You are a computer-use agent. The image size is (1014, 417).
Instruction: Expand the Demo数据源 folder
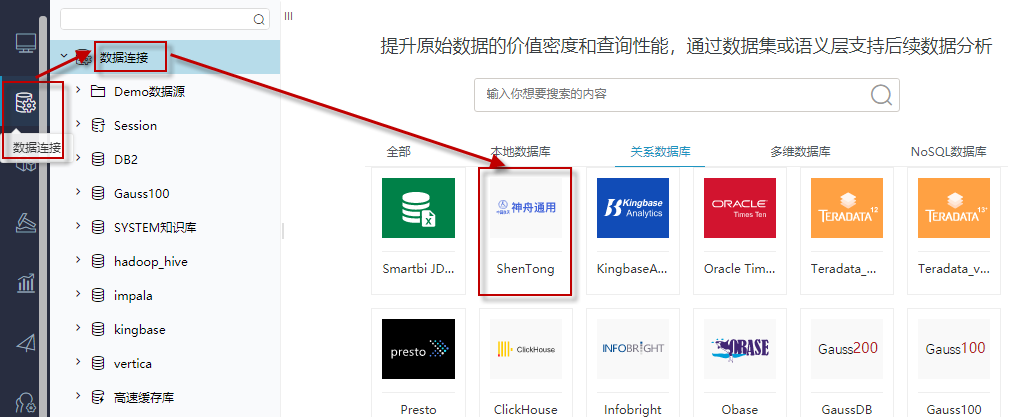78,90
